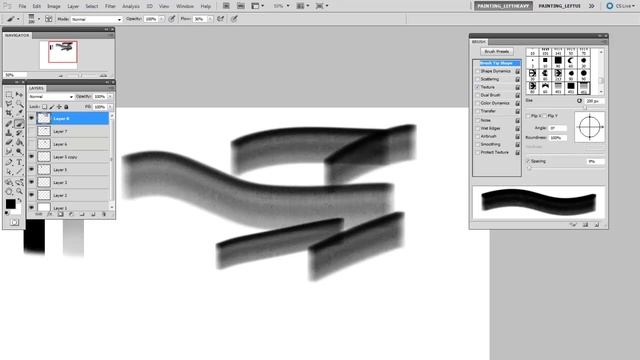Select the Paint Bucket tool

point(19,142)
